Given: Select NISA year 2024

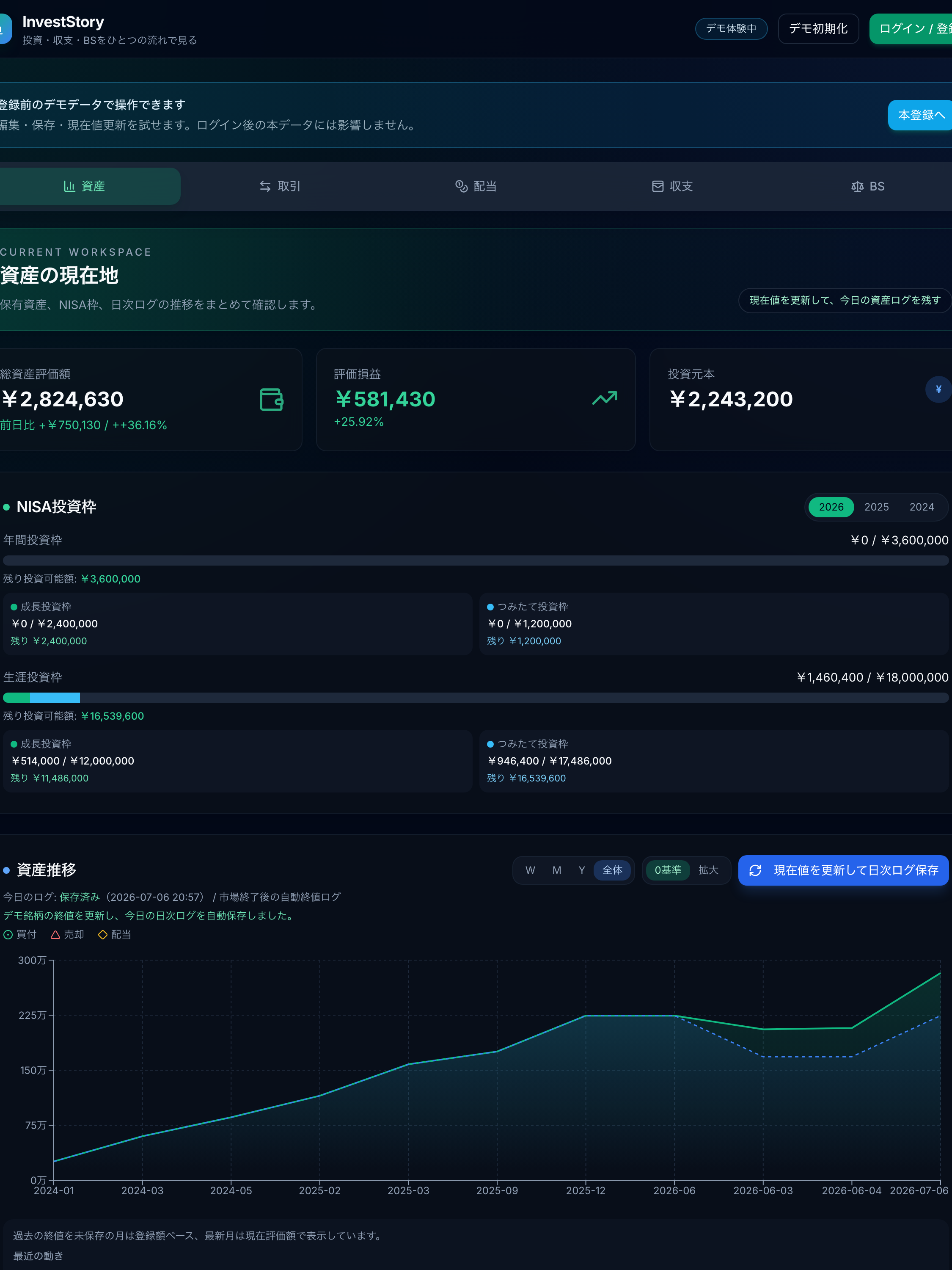Looking at the screenshot, I should (x=922, y=507).
